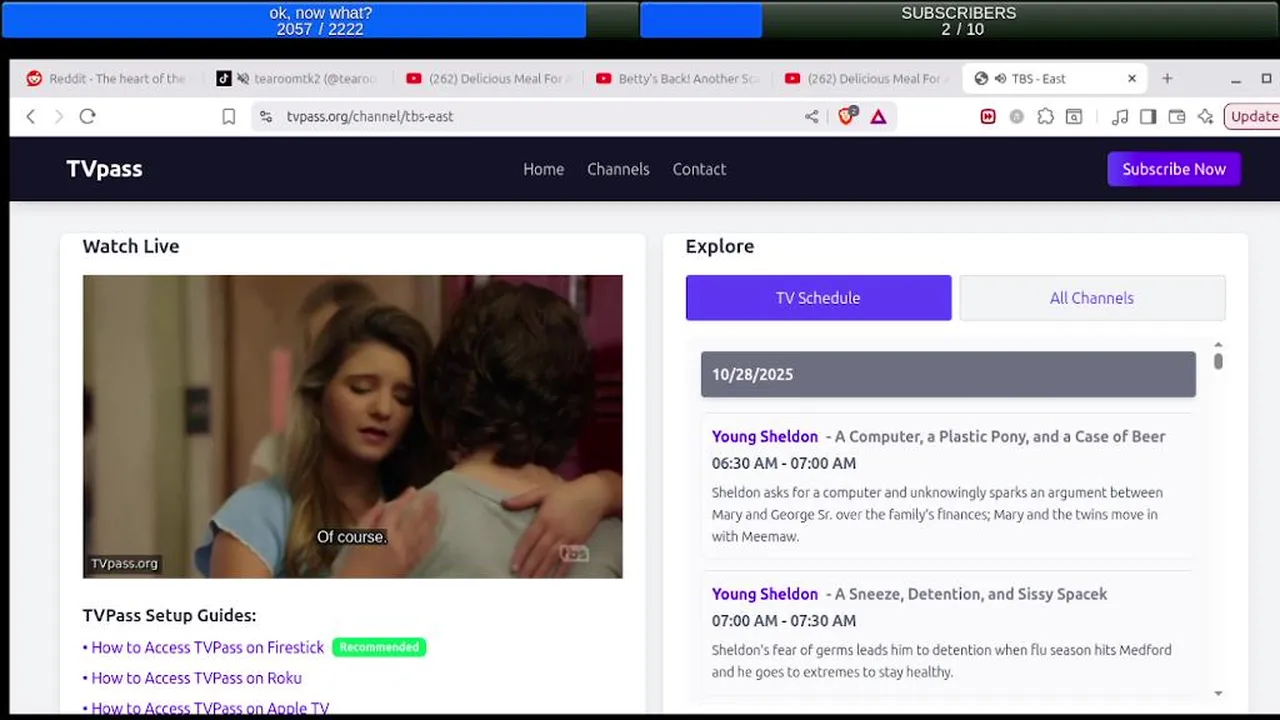The width and height of the screenshot is (1280, 720).
Task: Open the music note playlist icon
Action: (x=1120, y=117)
